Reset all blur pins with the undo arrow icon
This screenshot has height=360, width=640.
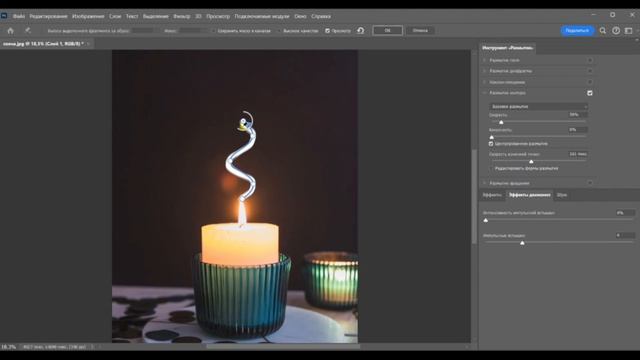point(361,31)
